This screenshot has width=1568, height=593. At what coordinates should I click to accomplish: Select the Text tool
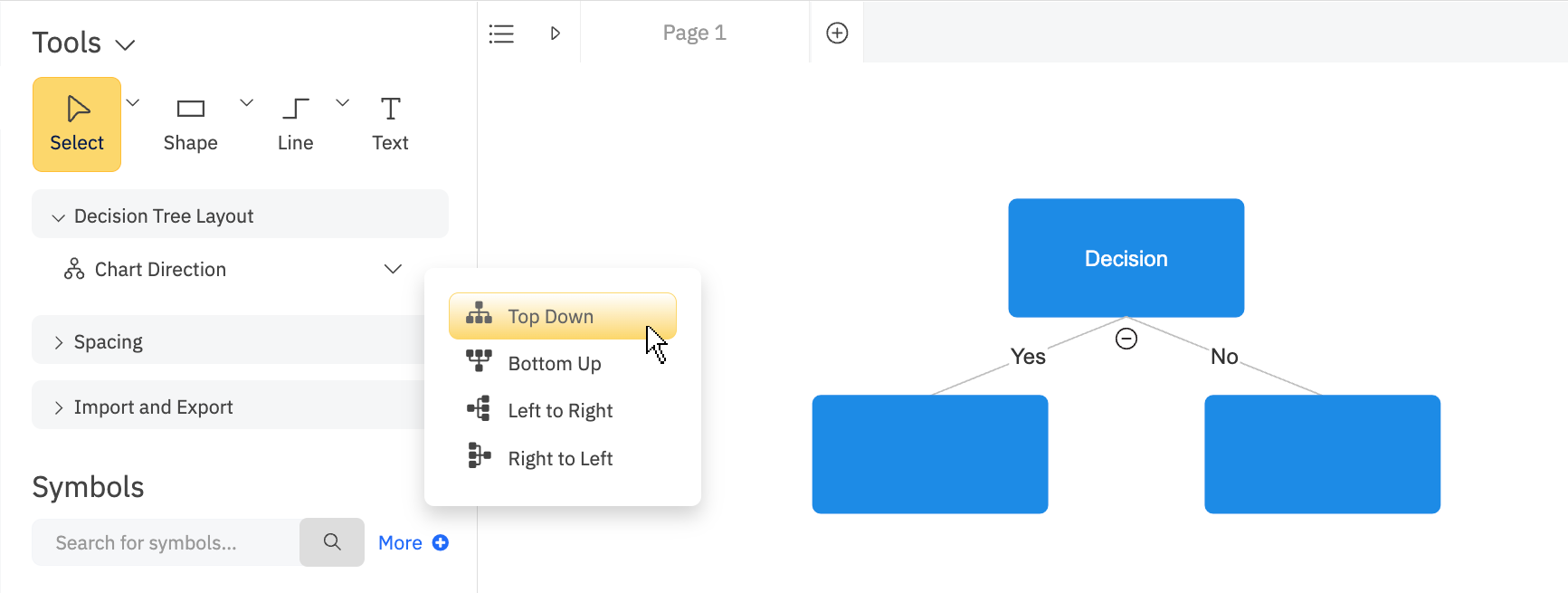[389, 122]
